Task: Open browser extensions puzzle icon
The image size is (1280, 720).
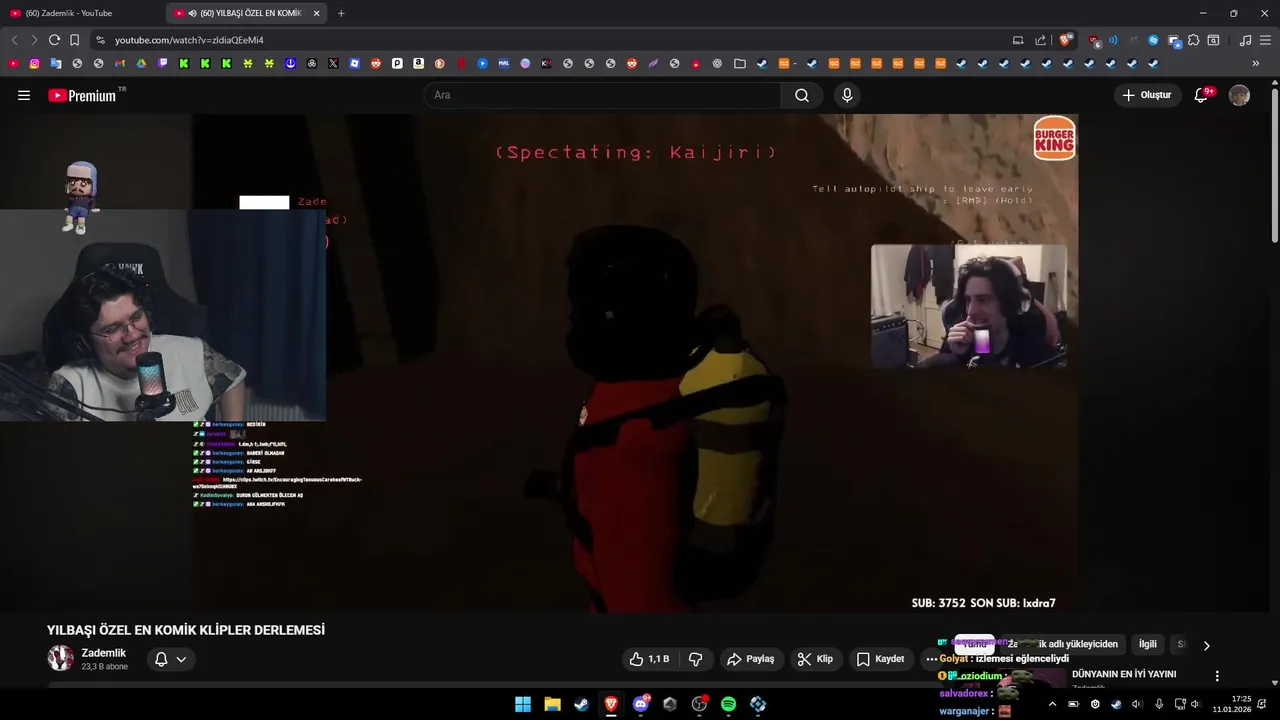Action: pyautogui.click(x=1194, y=40)
